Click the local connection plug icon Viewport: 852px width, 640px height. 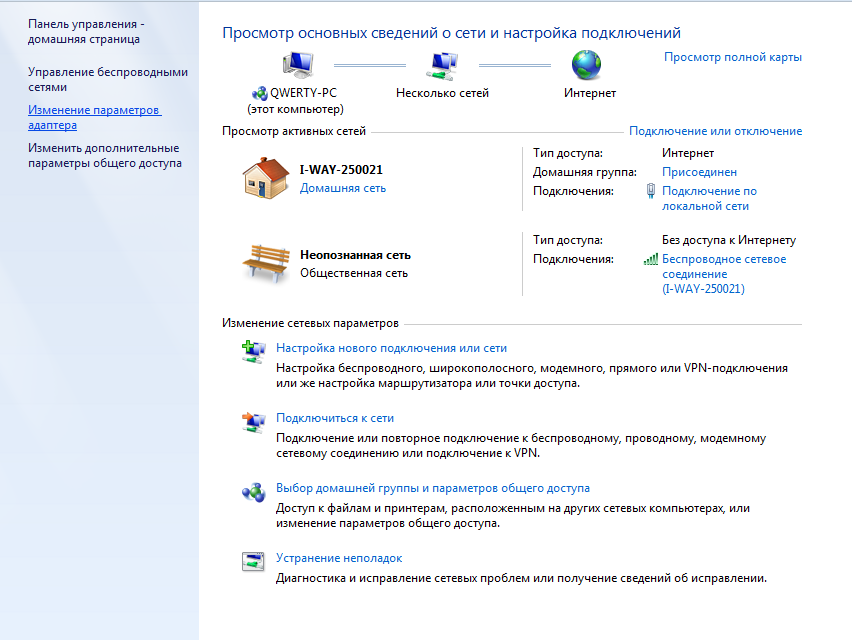(x=650, y=191)
